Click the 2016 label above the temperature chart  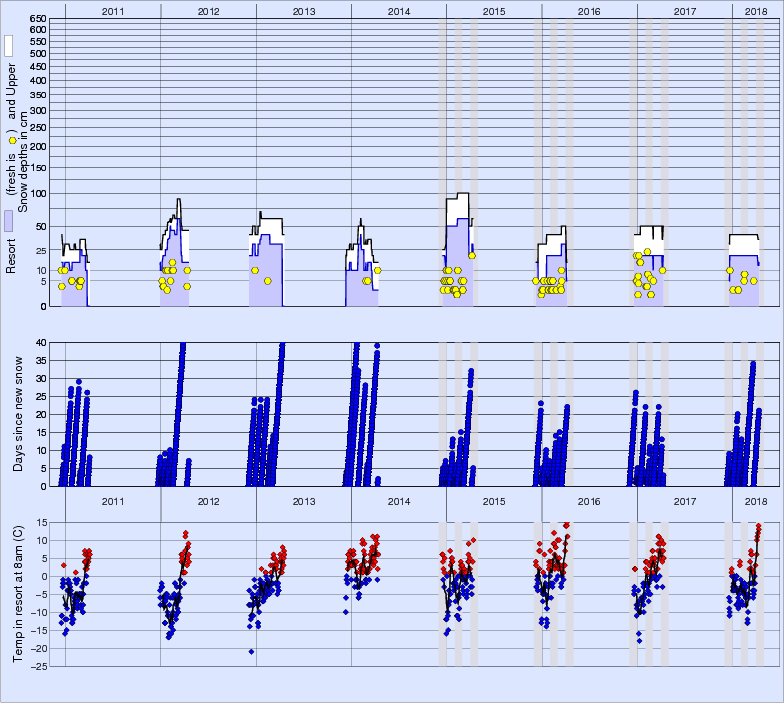(589, 502)
